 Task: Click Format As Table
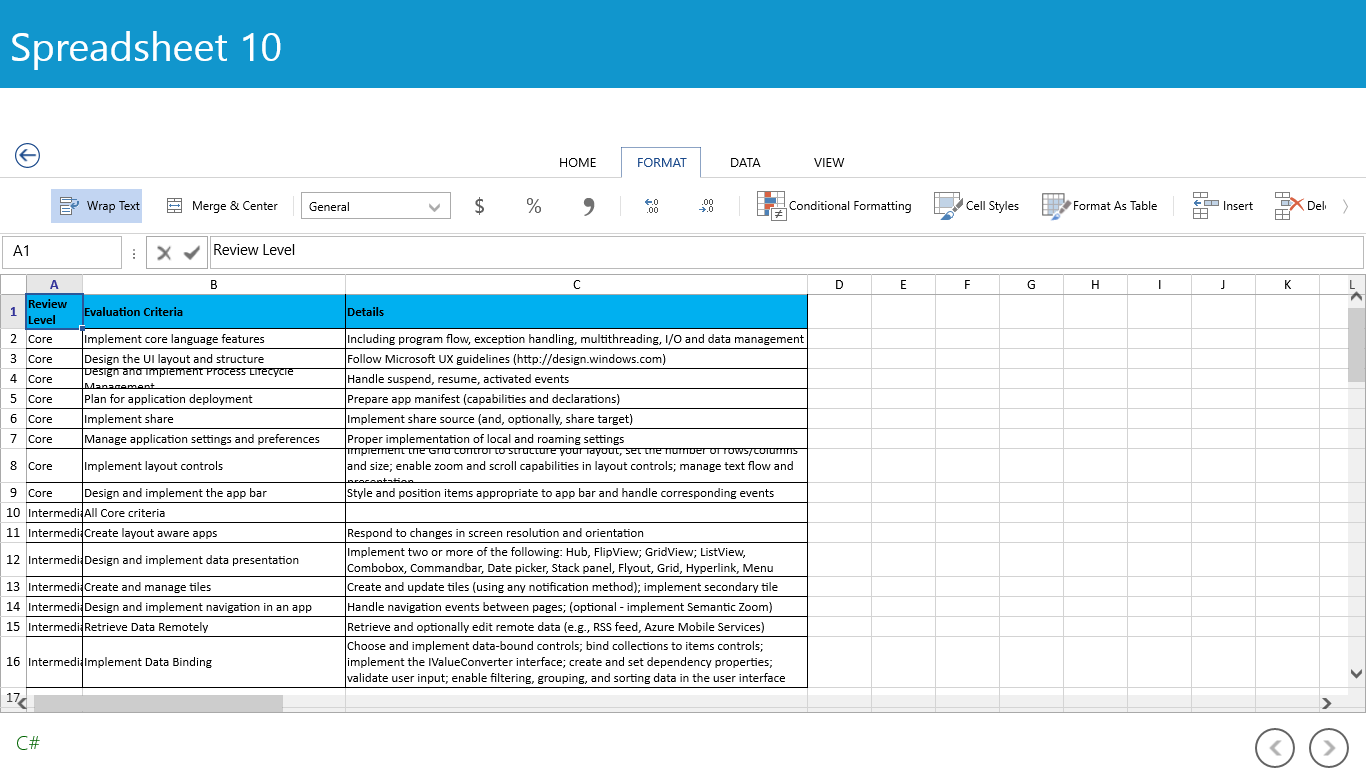click(x=1100, y=206)
